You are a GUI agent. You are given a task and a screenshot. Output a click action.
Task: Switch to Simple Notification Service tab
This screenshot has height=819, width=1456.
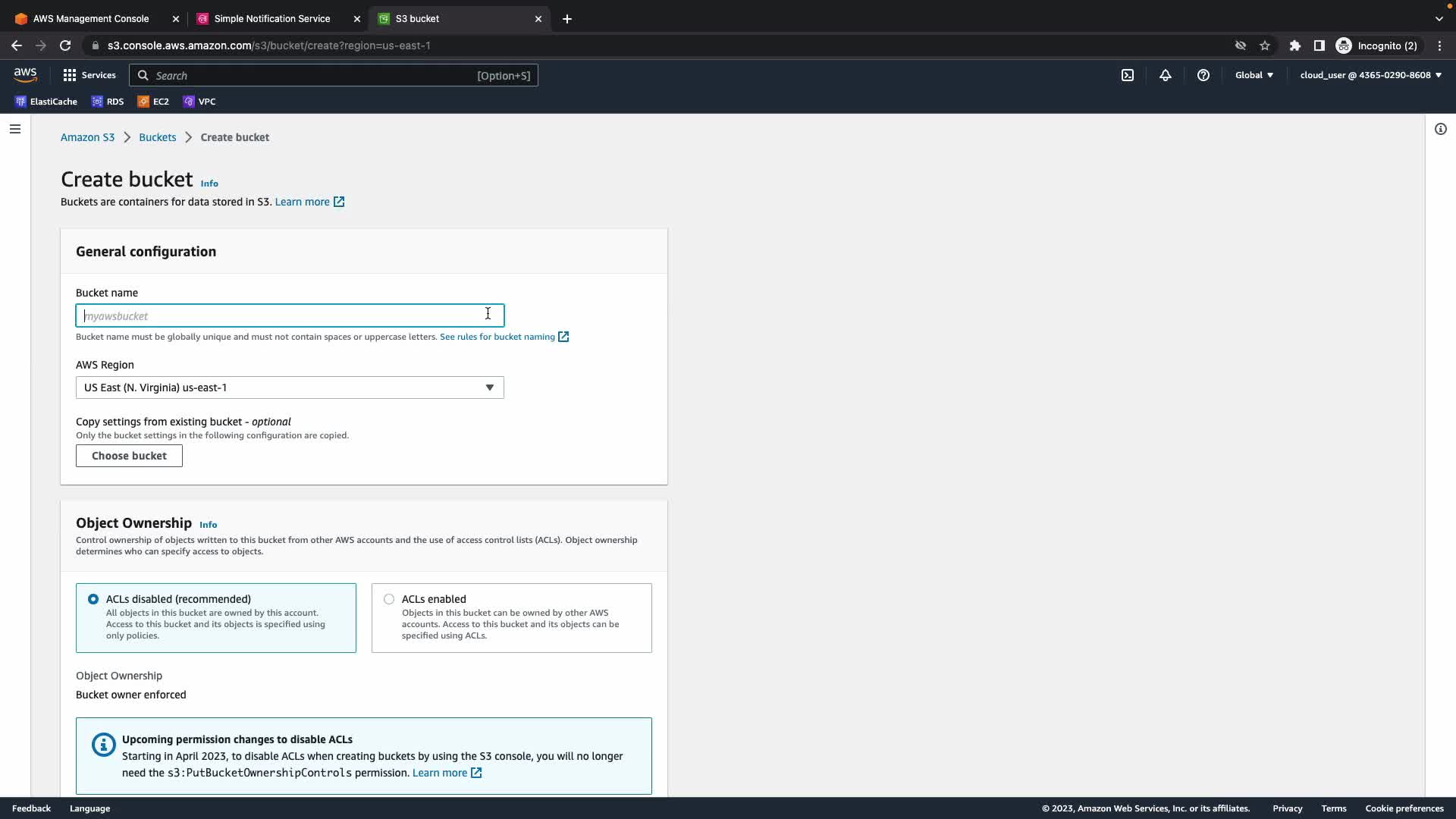coord(271,19)
